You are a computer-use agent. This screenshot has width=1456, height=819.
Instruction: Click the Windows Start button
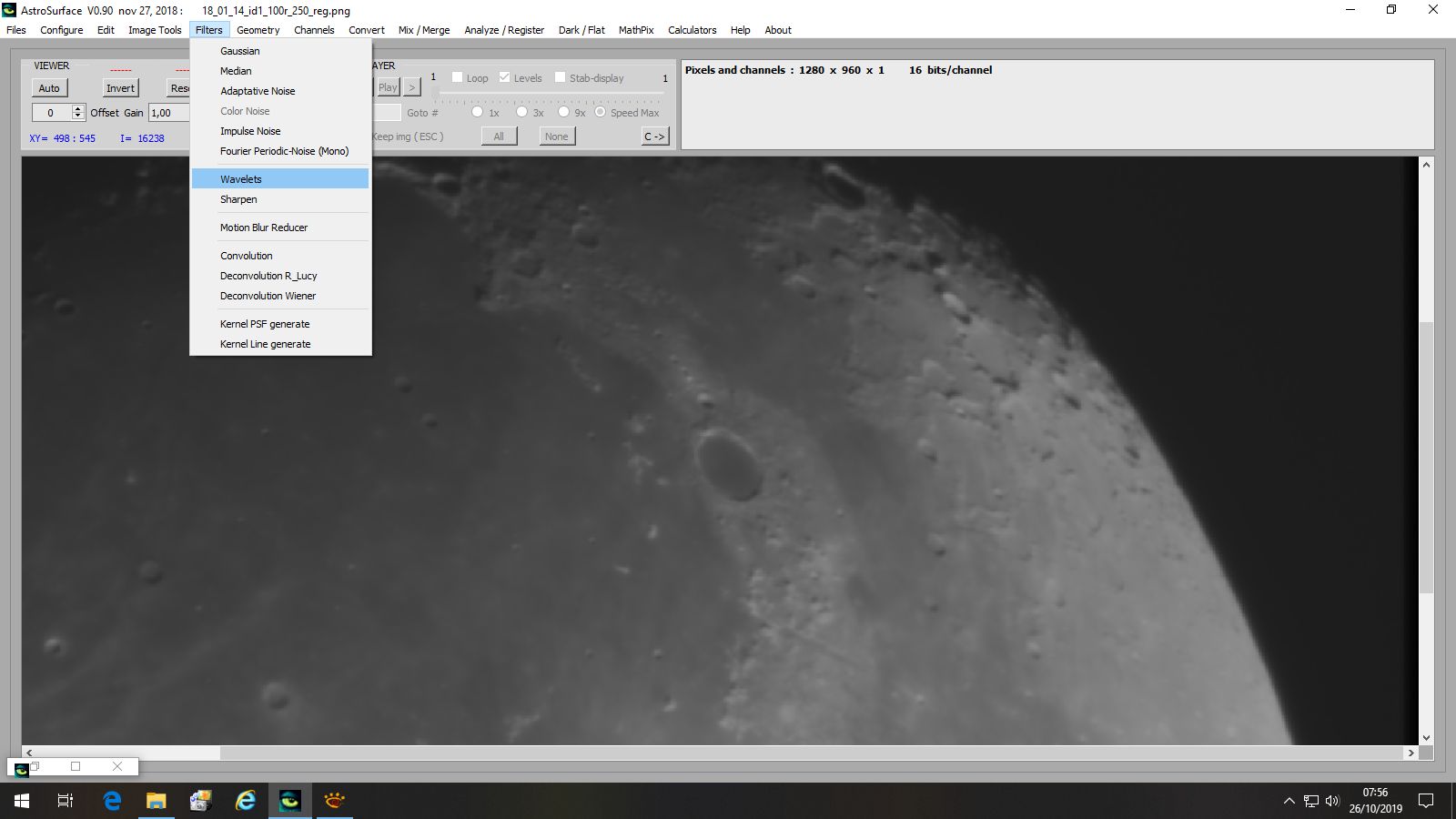pos(22,801)
